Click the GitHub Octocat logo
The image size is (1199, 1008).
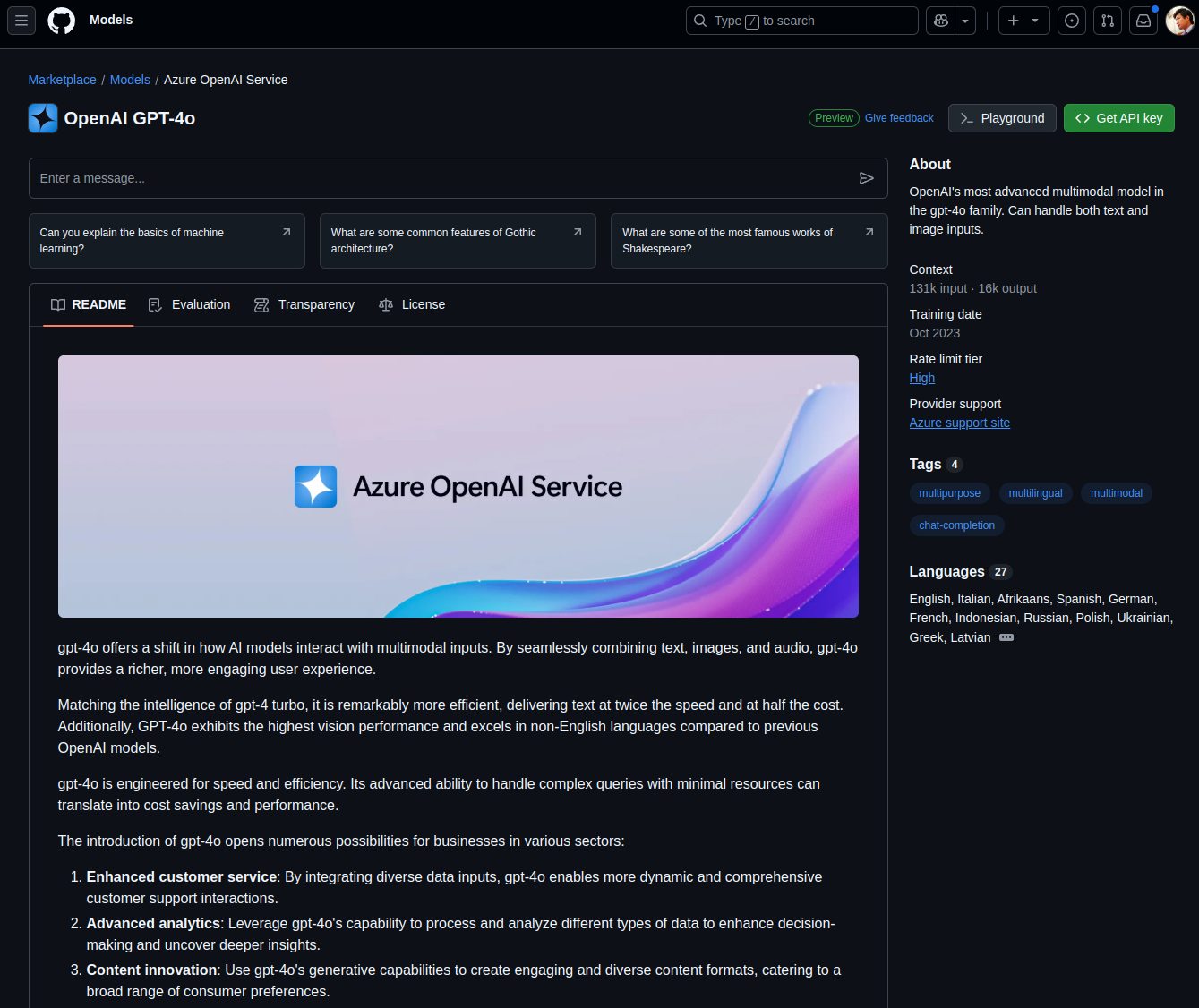[61, 21]
